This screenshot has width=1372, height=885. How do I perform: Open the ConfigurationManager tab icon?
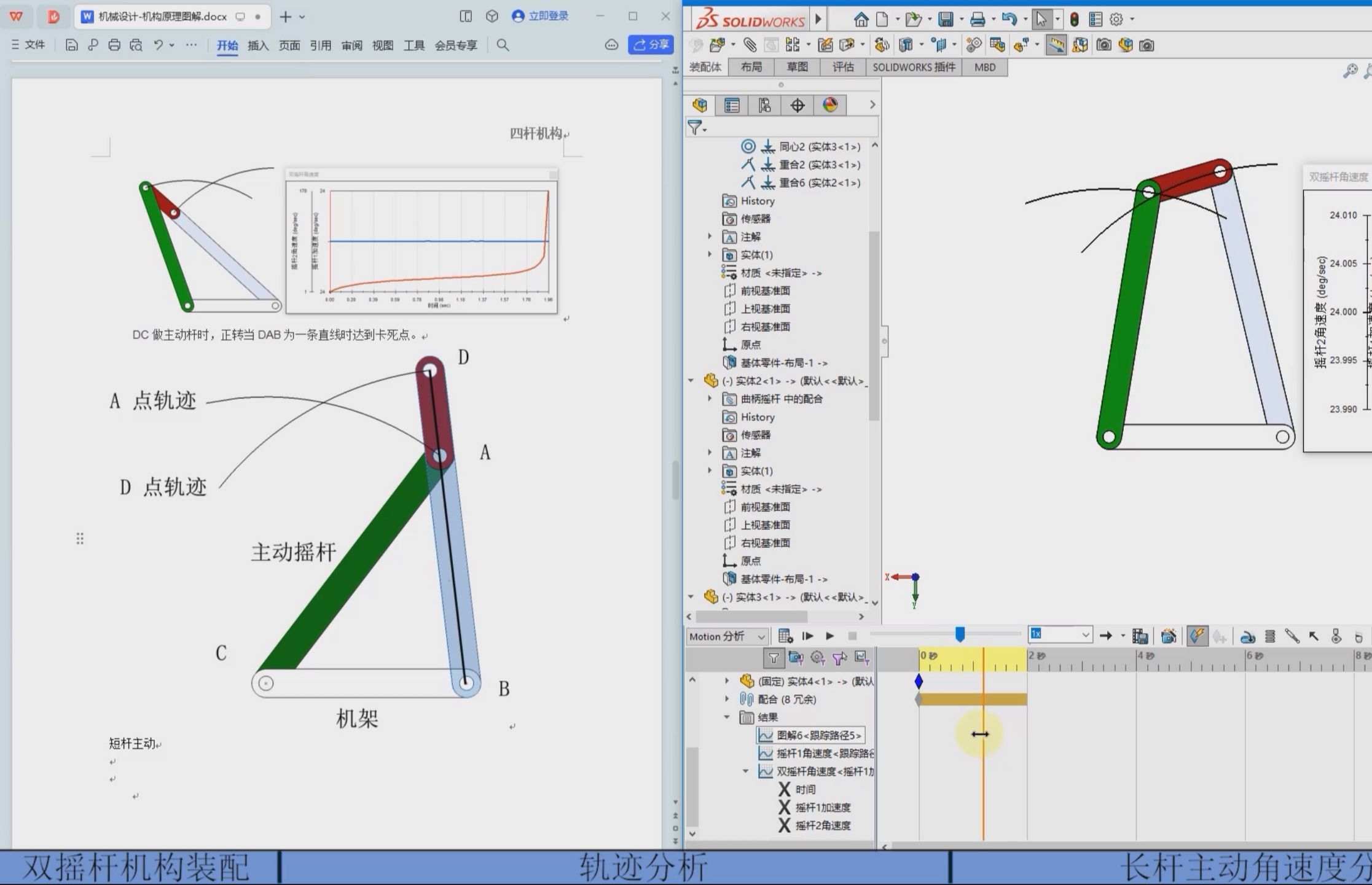pos(764,105)
